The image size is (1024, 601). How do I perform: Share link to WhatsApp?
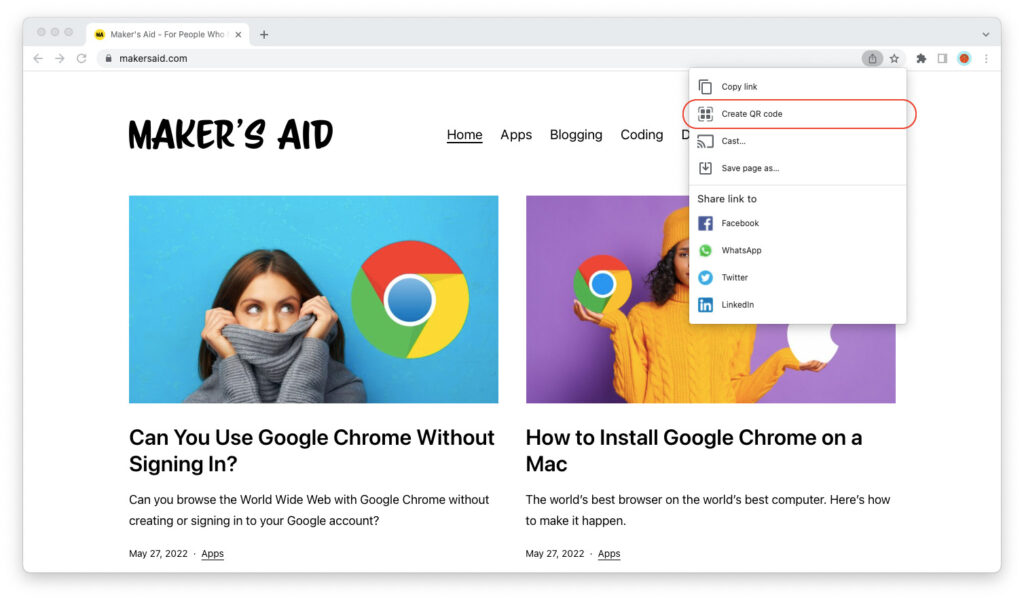797,250
